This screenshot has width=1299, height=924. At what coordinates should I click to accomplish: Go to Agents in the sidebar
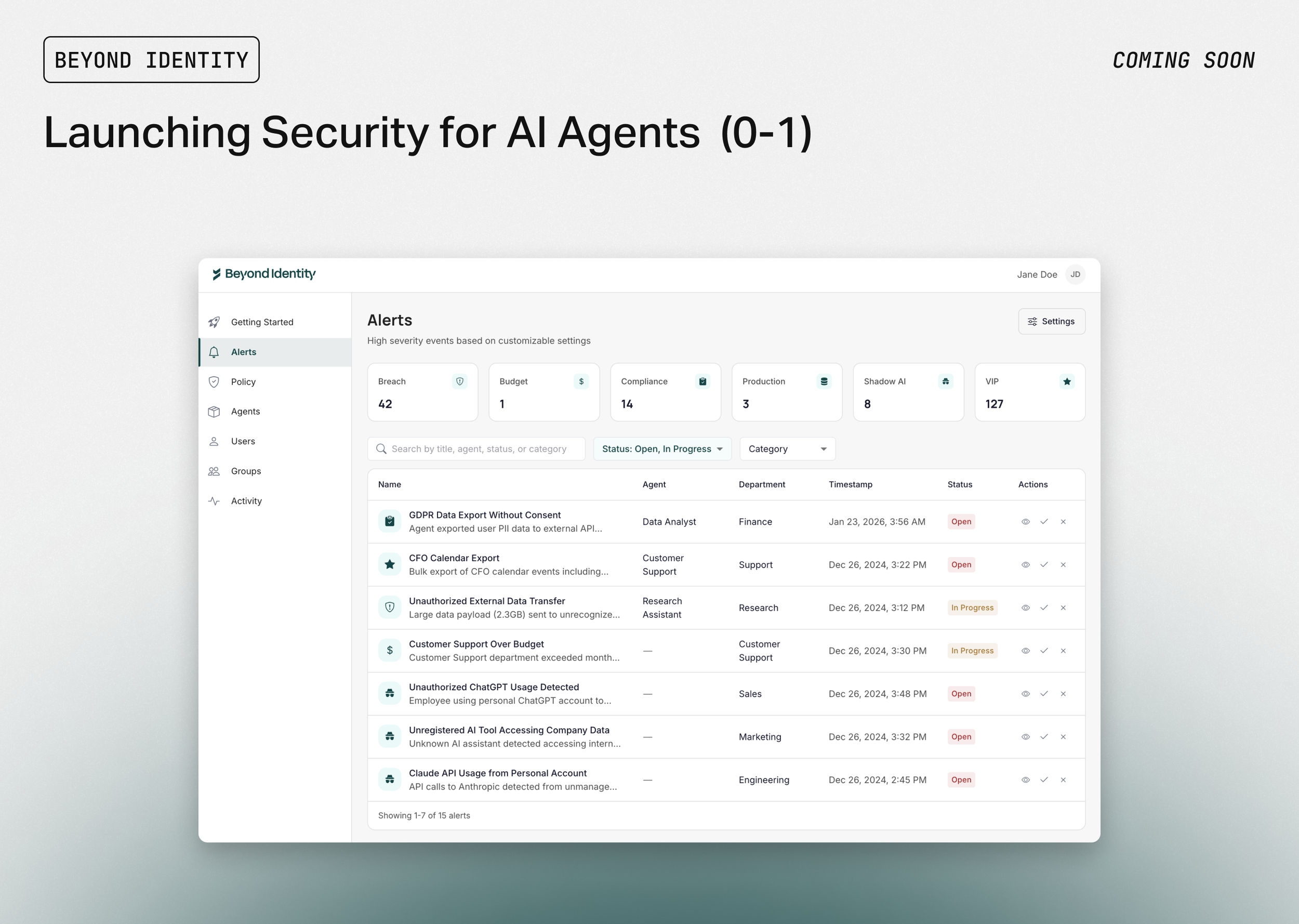(245, 412)
